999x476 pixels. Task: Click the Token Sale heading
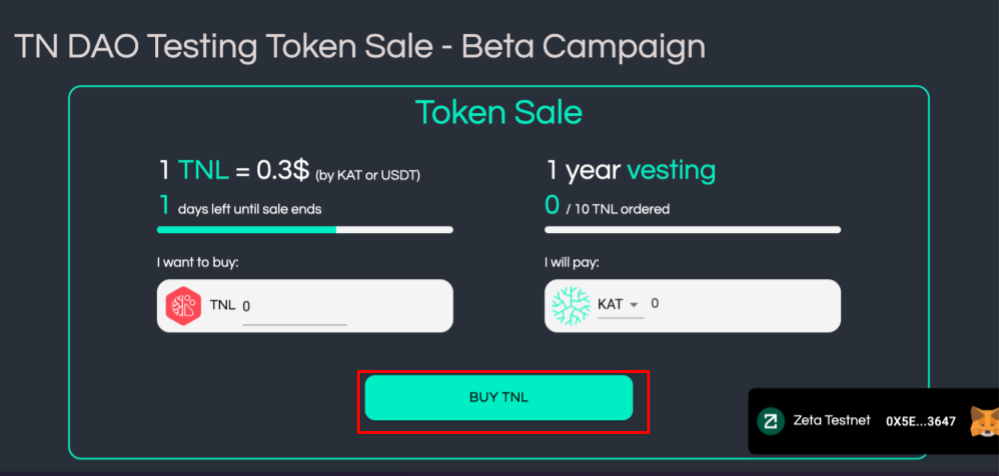498,112
